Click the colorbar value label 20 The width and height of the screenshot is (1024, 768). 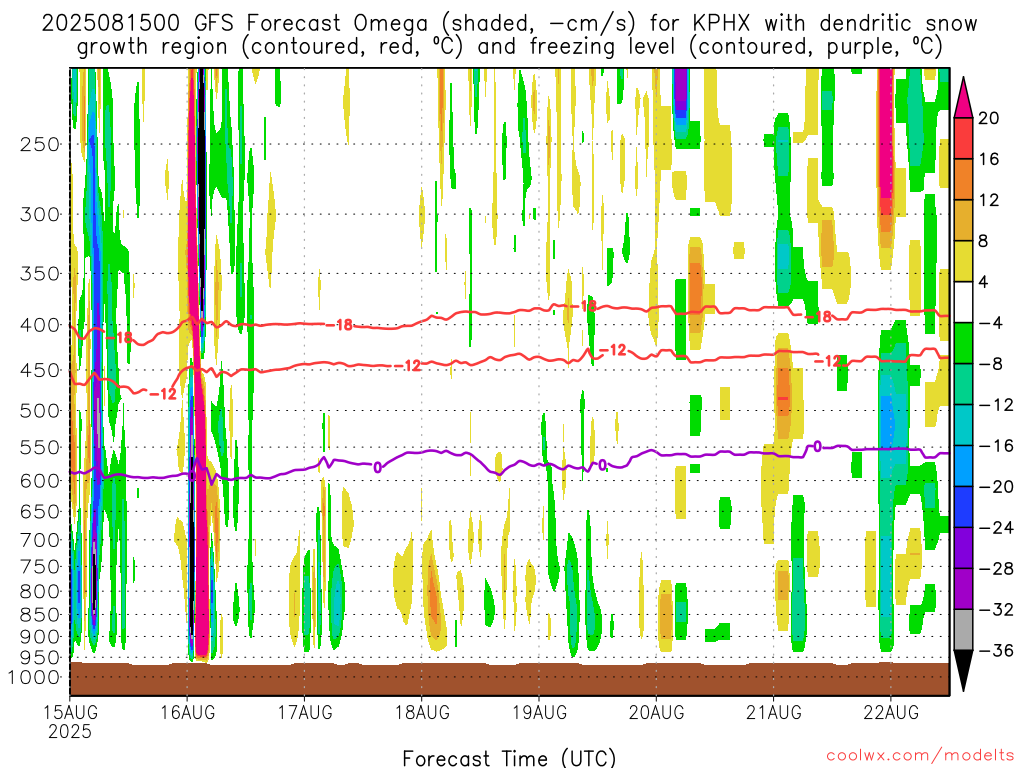tap(989, 118)
